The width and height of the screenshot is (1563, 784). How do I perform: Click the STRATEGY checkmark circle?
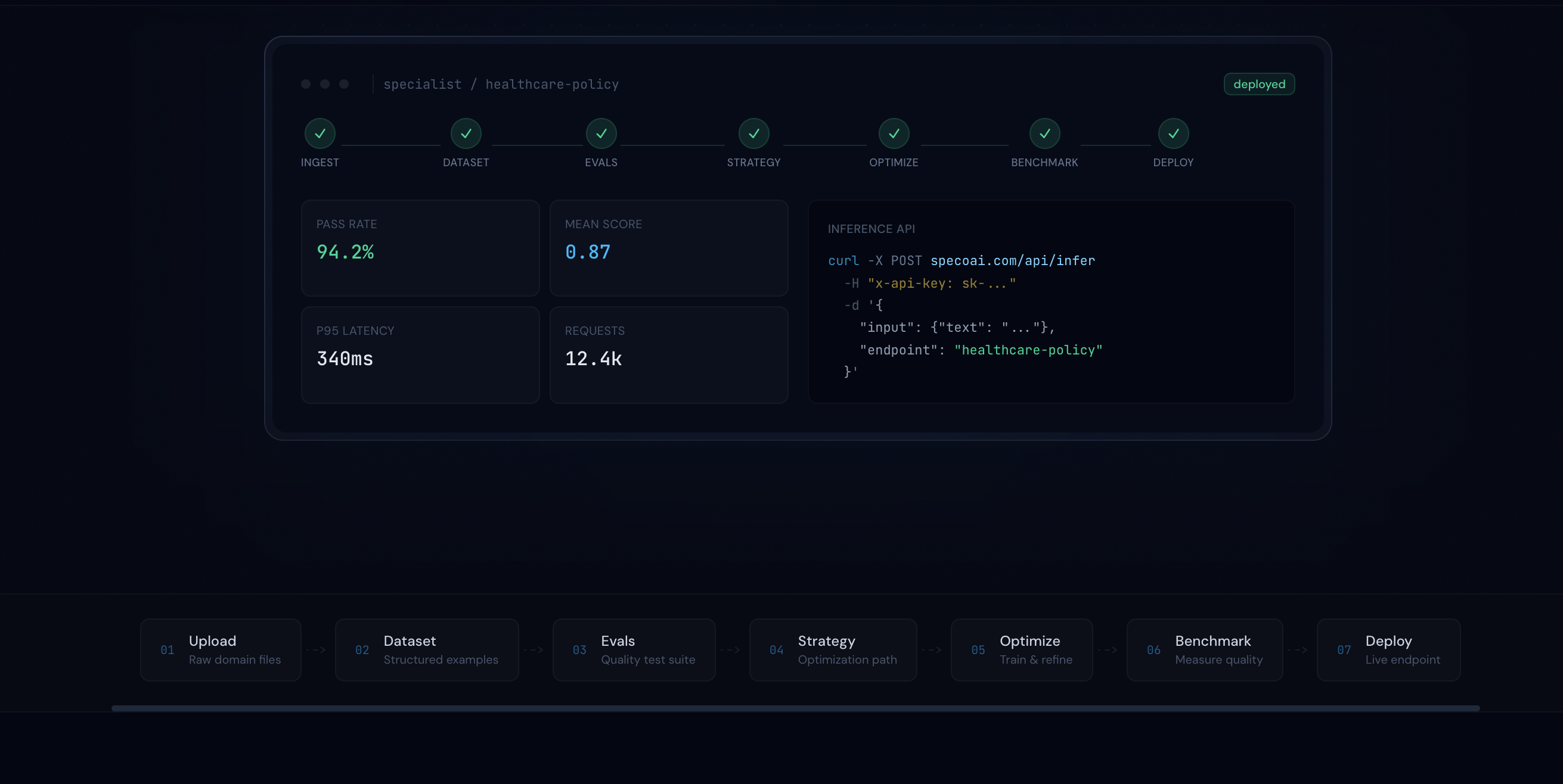coord(753,133)
